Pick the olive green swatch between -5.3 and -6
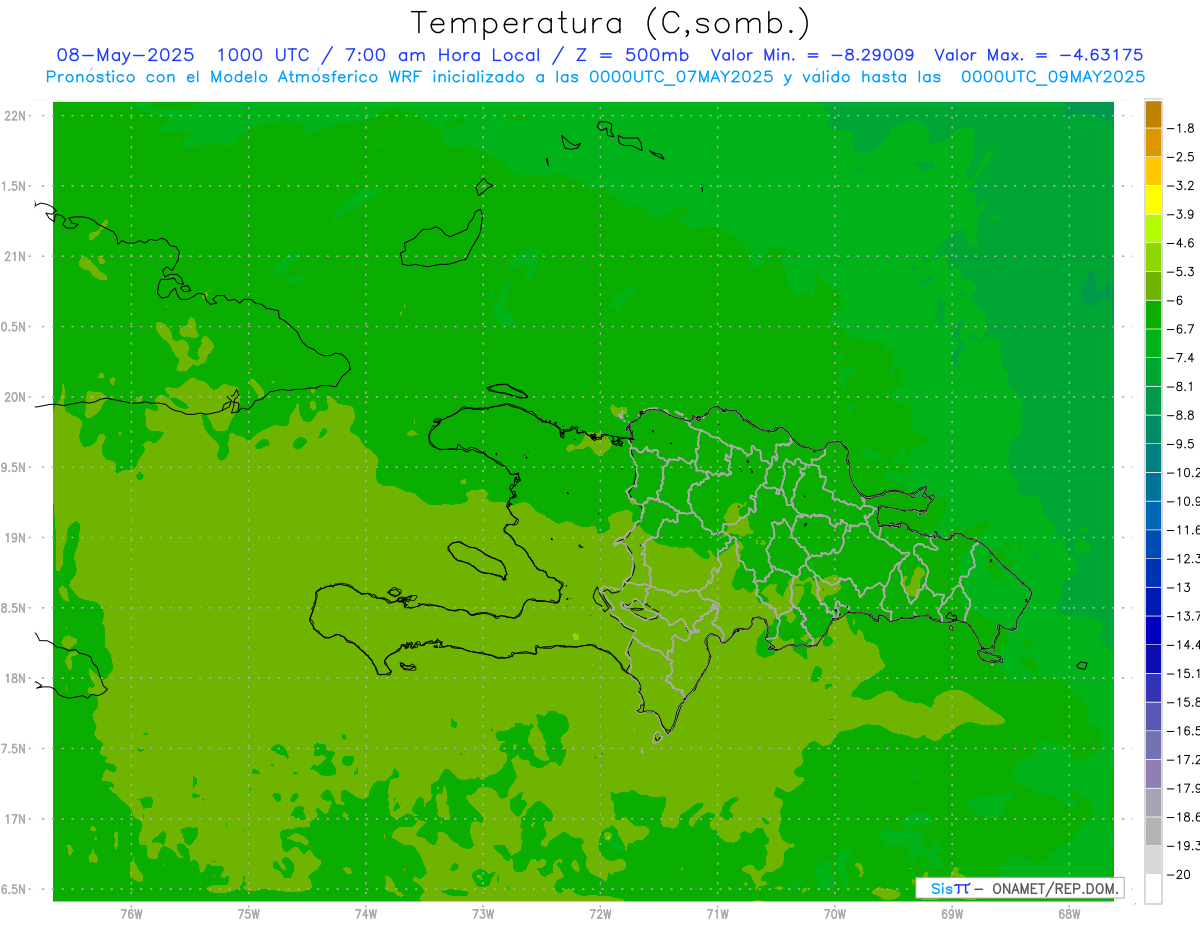The width and height of the screenshot is (1200, 927). (x=1153, y=286)
